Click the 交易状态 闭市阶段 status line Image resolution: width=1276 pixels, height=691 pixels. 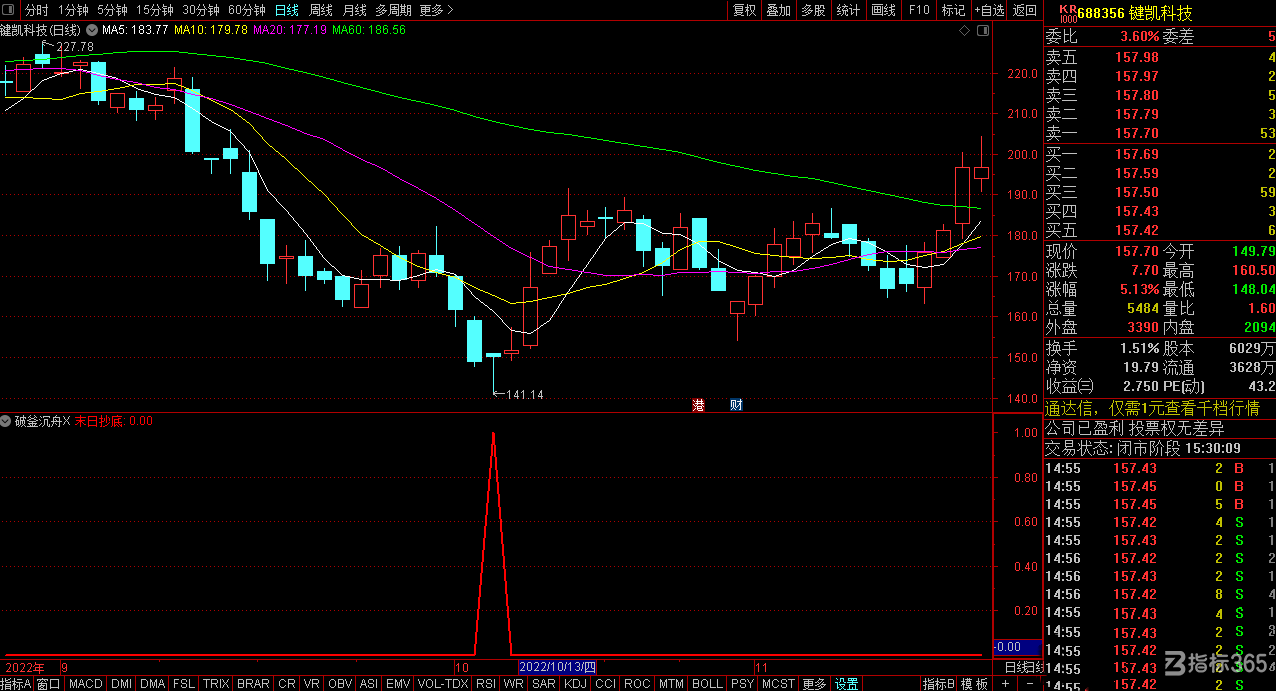click(x=1143, y=448)
